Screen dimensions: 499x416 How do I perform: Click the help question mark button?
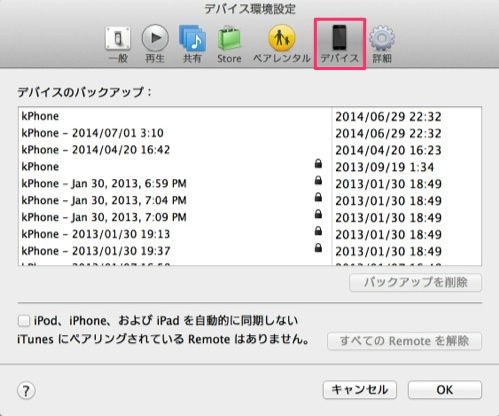click(26, 390)
